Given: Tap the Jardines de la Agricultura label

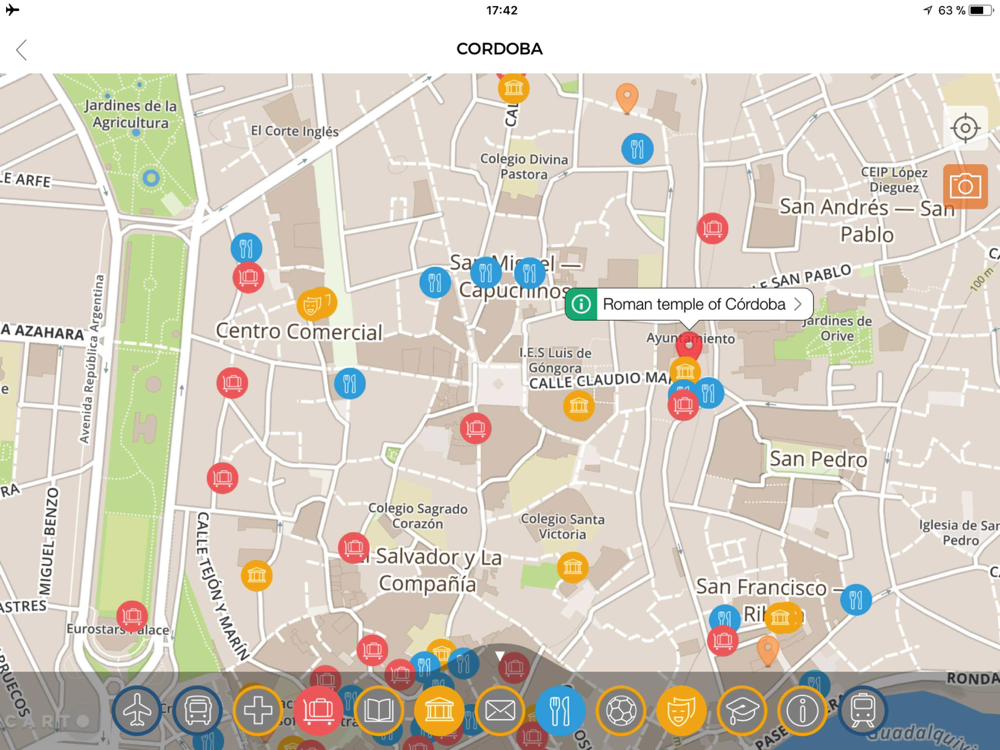Looking at the screenshot, I should click(x=131, y=114).
